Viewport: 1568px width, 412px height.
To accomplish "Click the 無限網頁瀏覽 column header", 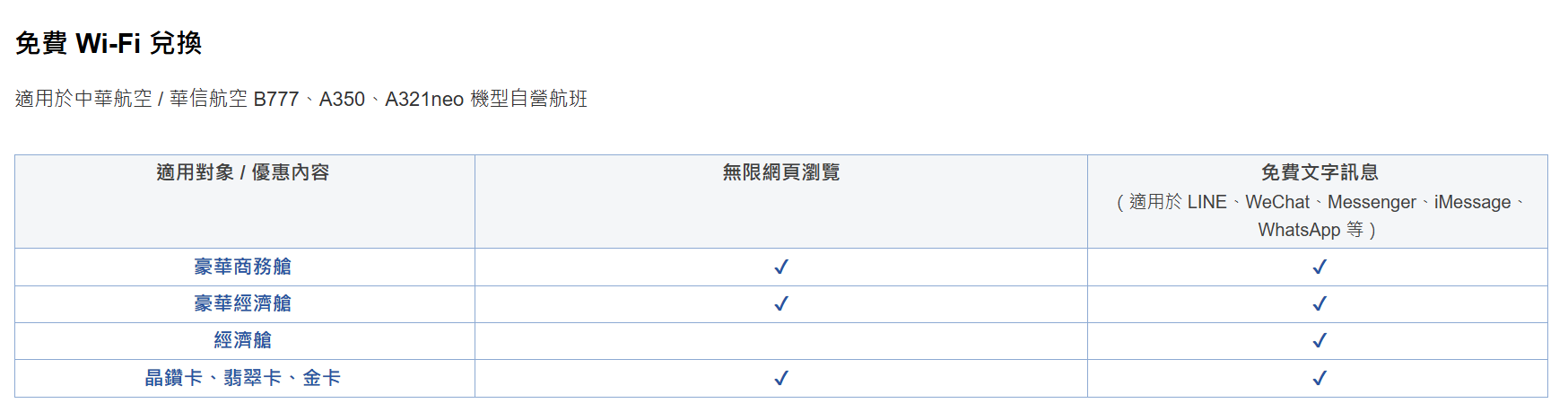I will (781, 172).
